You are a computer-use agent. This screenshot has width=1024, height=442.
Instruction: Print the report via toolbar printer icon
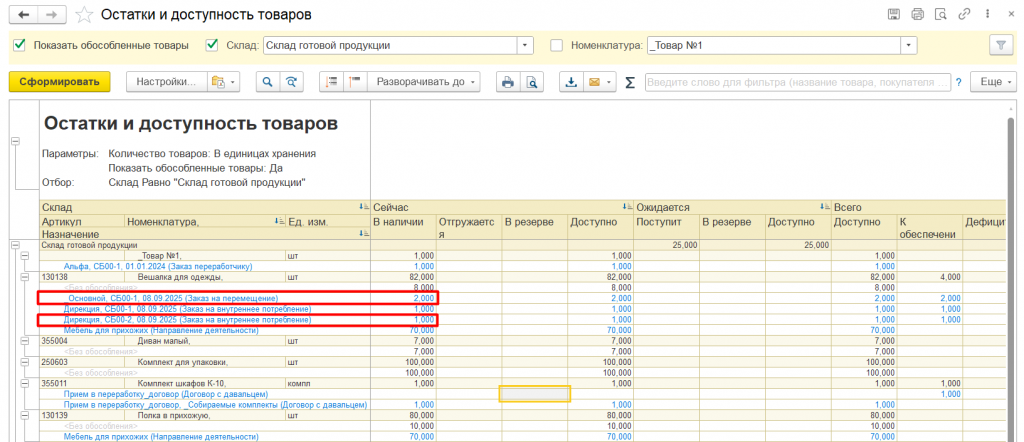[508, 82]
